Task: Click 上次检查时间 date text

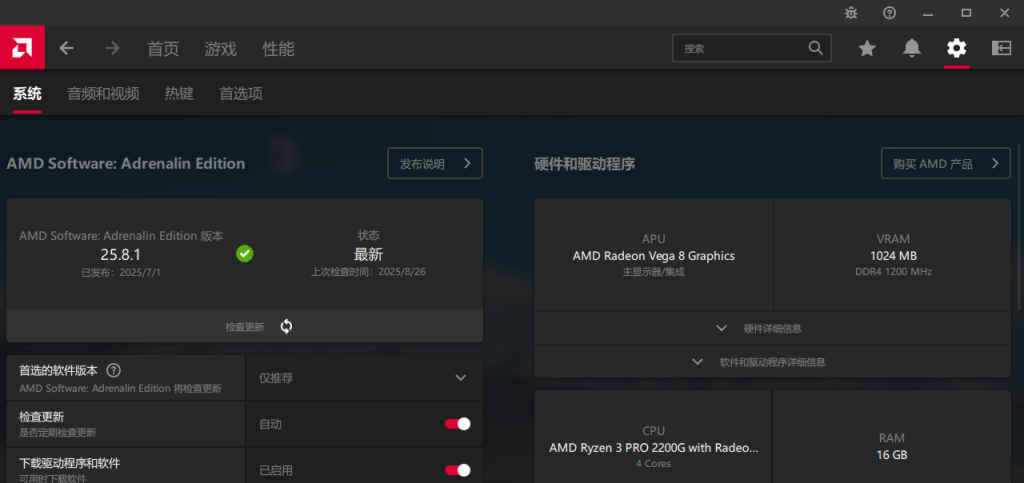Action: click(368, 272)
